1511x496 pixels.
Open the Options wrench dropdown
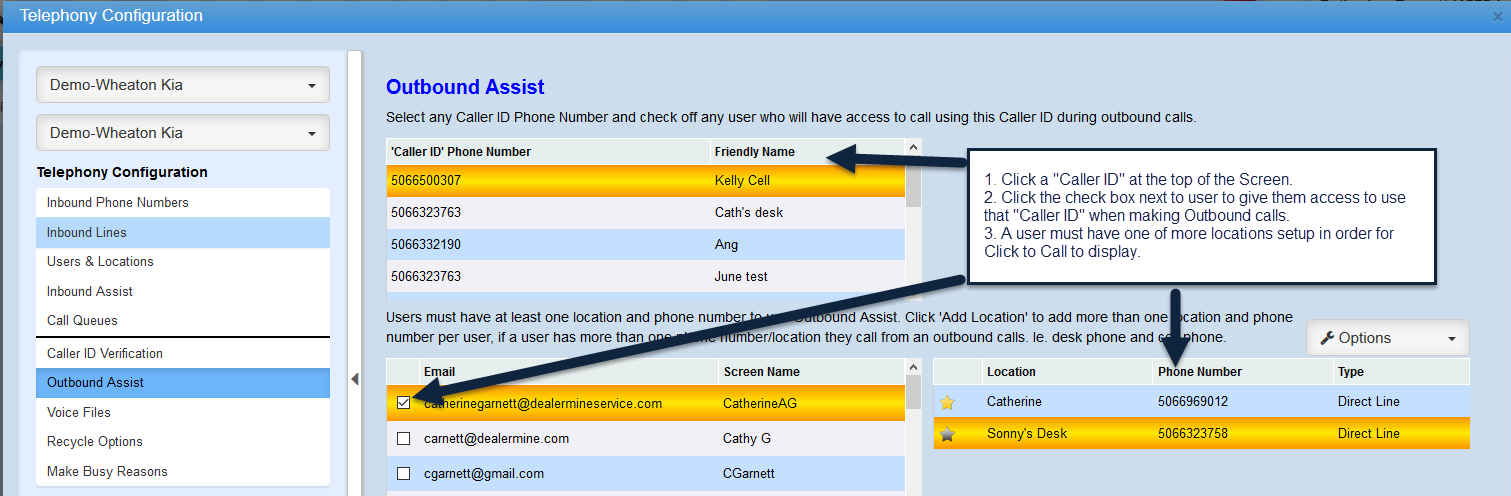[x=1387, y=338]
